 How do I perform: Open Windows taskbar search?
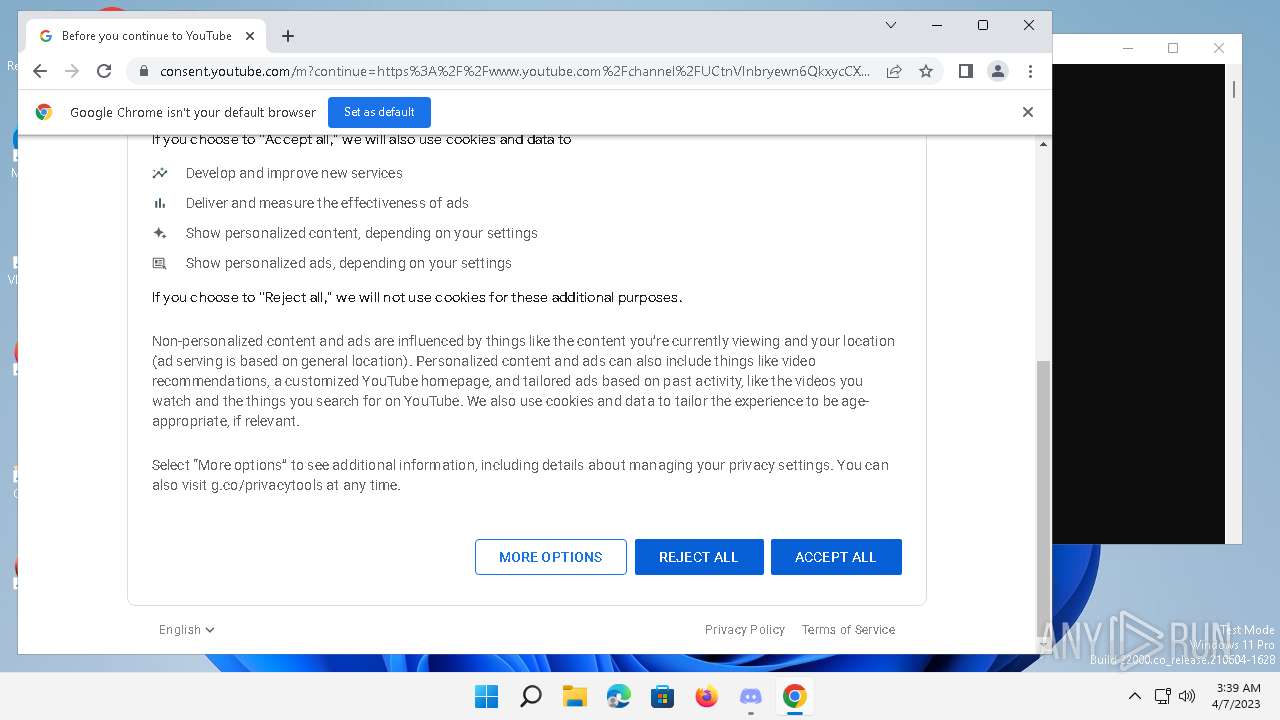tap(531, 697)
